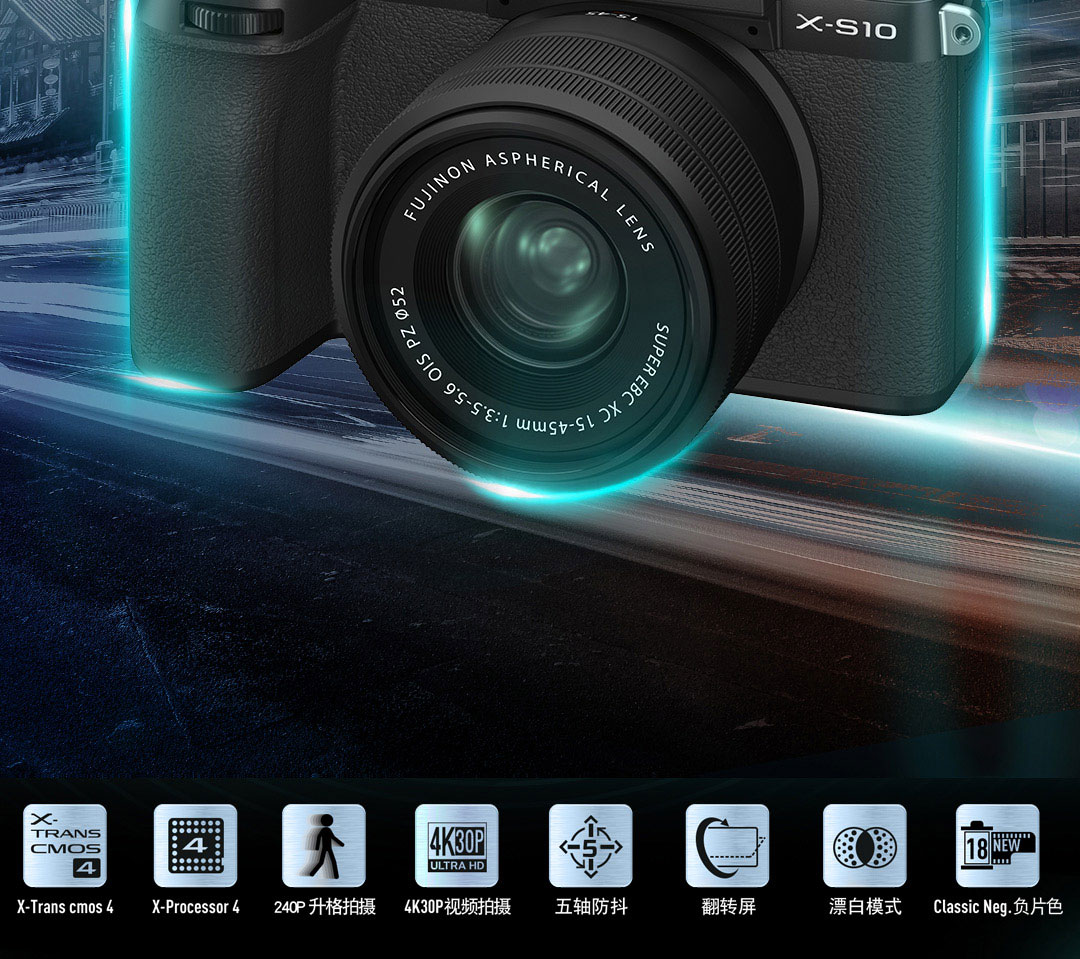Click the 18 NEW film roll icon
The height and width of the screenshot is (959, 1080).
click(997, 845)
